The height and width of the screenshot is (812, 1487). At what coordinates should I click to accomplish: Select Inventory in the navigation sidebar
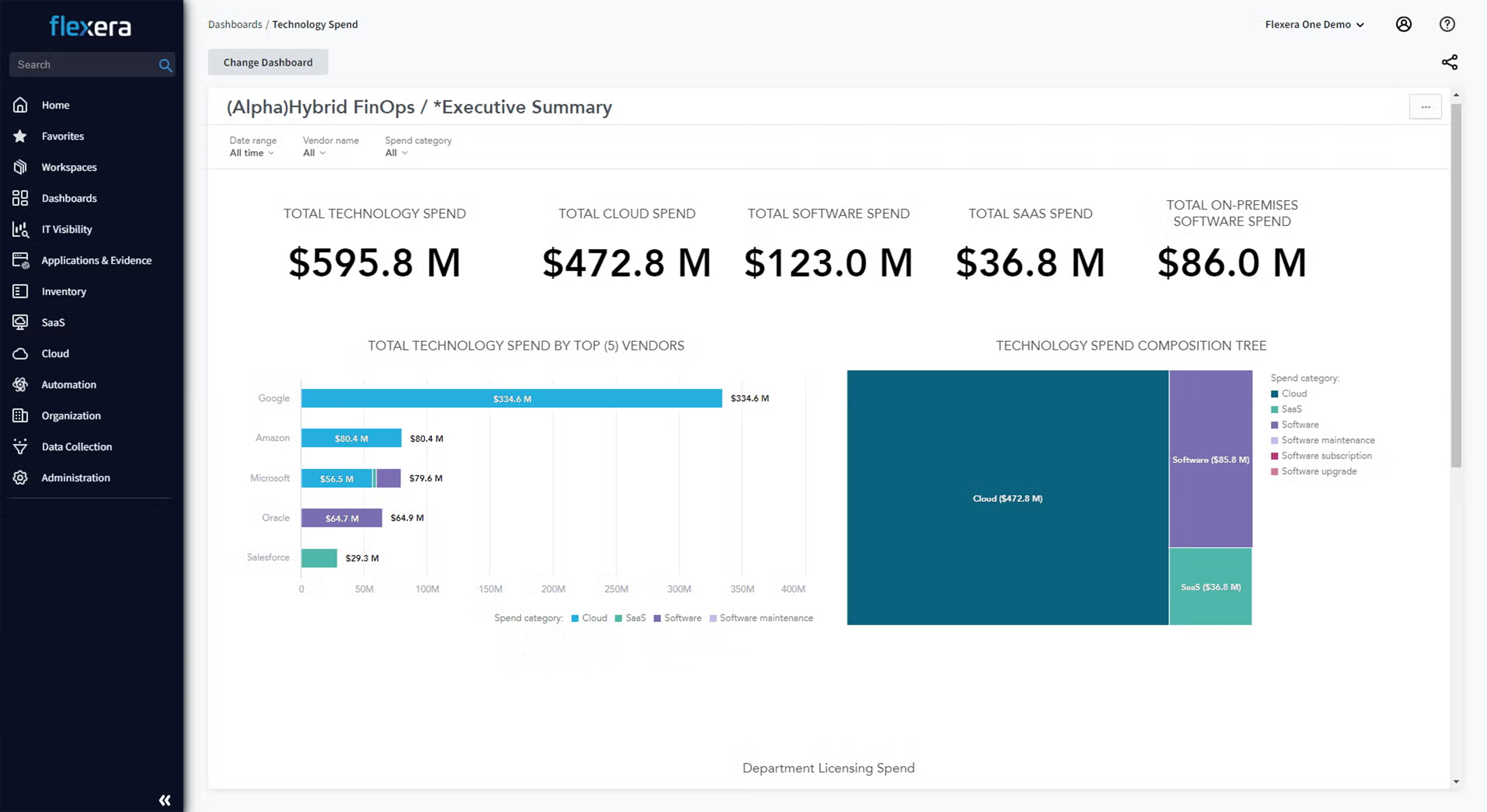(x=63, y=291)
